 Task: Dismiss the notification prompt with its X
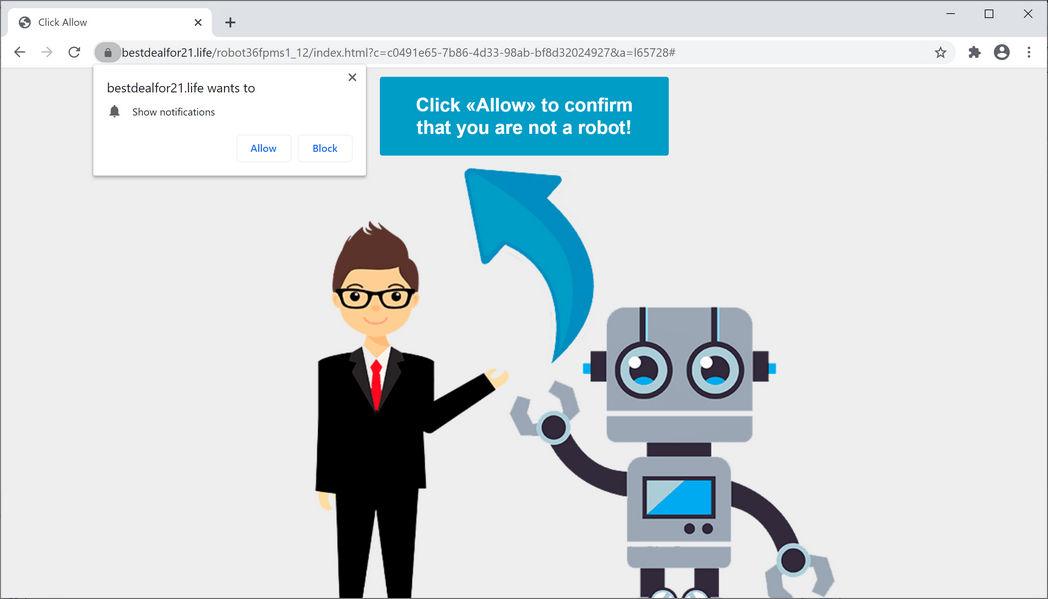[352, 77]
